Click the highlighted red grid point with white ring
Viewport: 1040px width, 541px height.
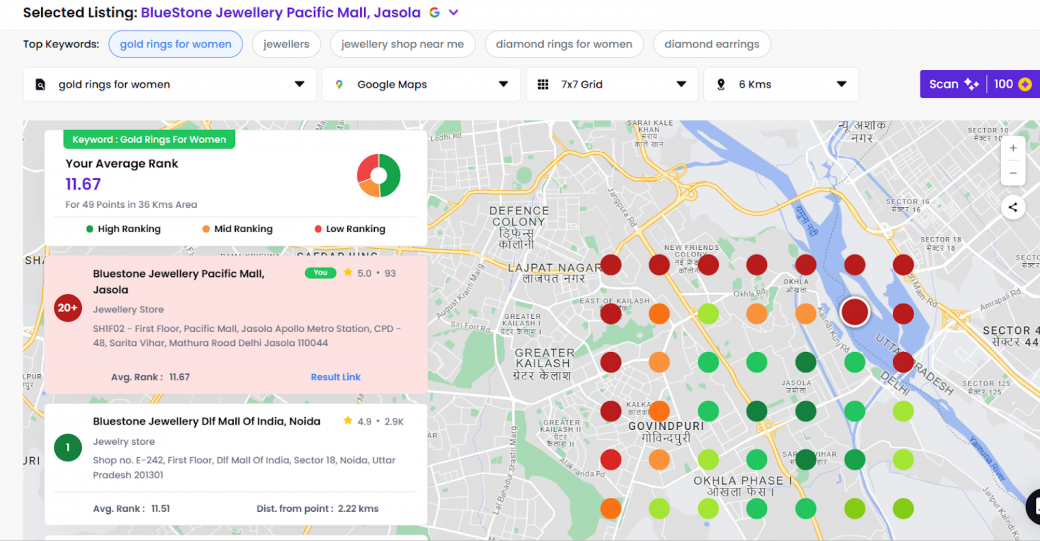pos(854,312)
